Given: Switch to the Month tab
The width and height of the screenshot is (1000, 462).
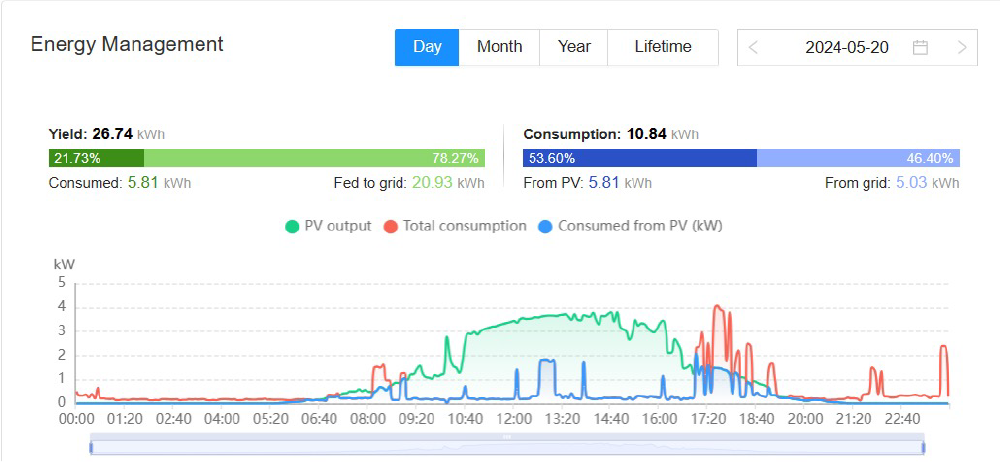Looking at the screenshot, I should click(x=499, y=47).
